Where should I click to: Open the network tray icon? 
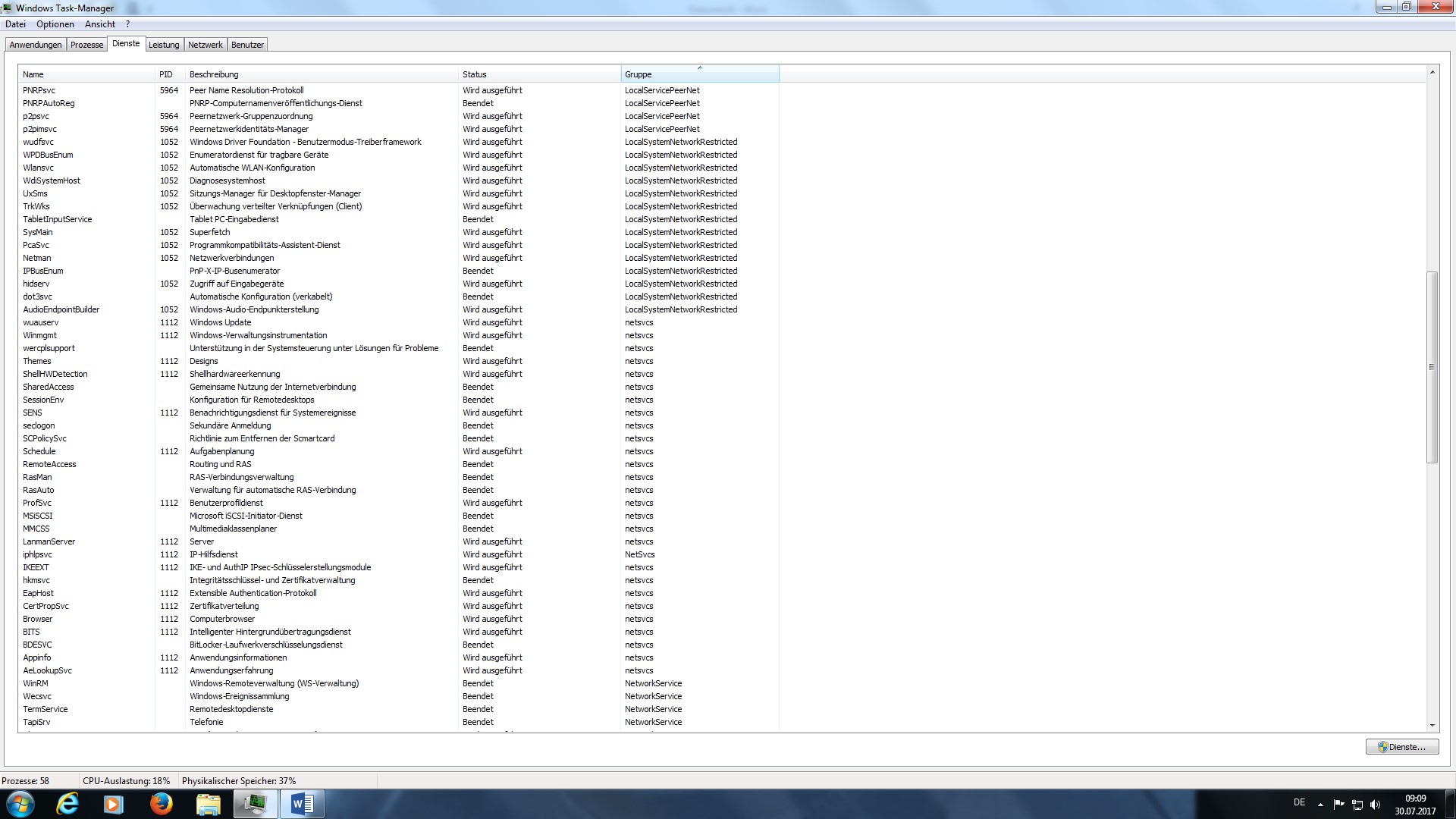(x=1357, y=805)
